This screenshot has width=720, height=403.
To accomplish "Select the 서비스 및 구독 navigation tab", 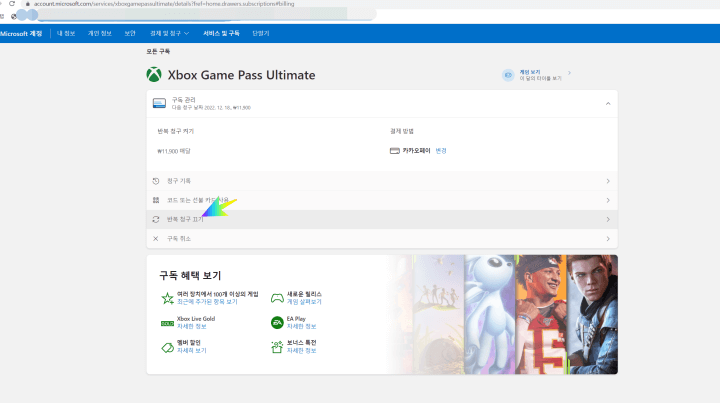I will 221,34.
